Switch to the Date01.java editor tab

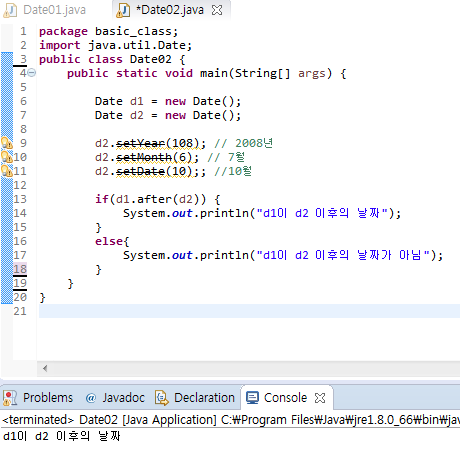click(x=45, y=10)
